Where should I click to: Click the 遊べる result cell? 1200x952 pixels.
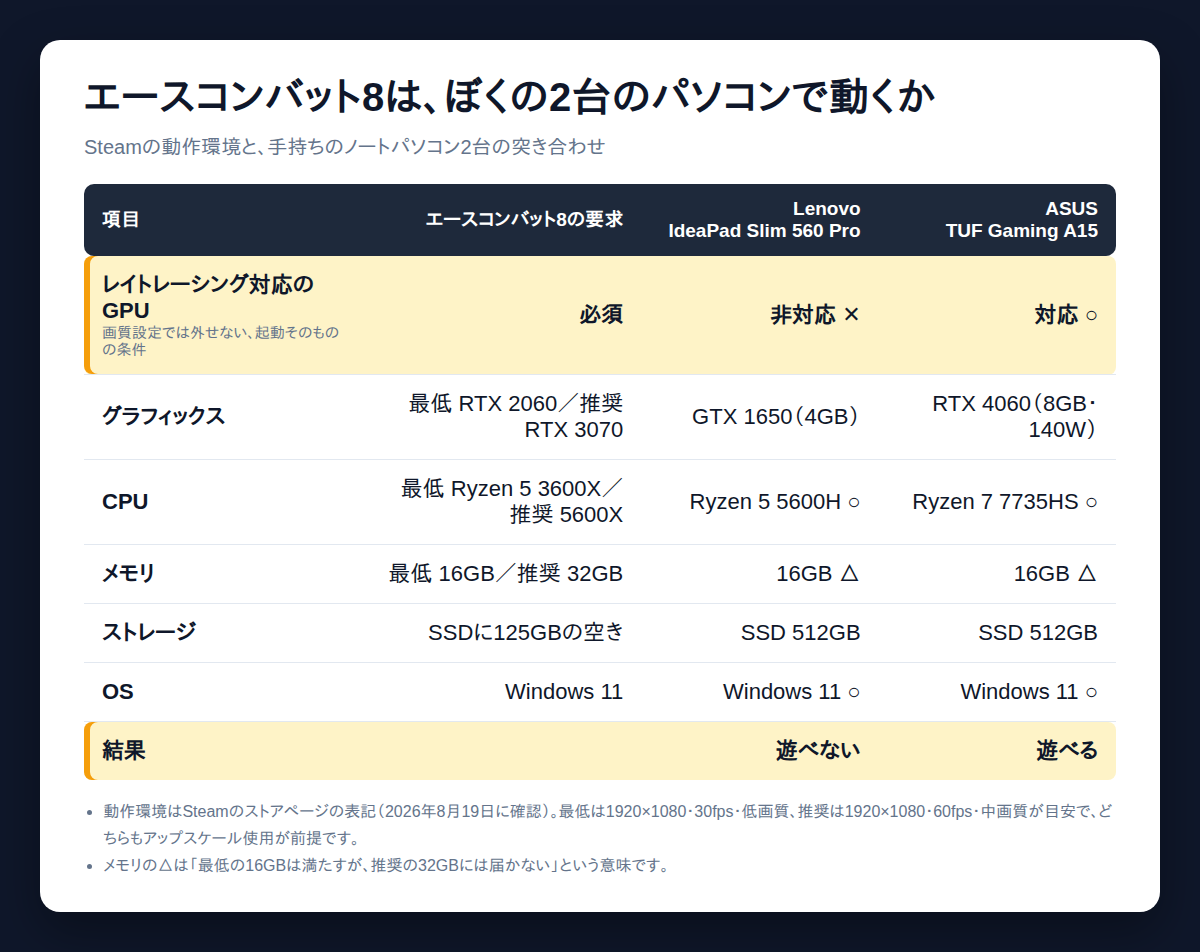pyautogui.click(x=1067, y=751)
